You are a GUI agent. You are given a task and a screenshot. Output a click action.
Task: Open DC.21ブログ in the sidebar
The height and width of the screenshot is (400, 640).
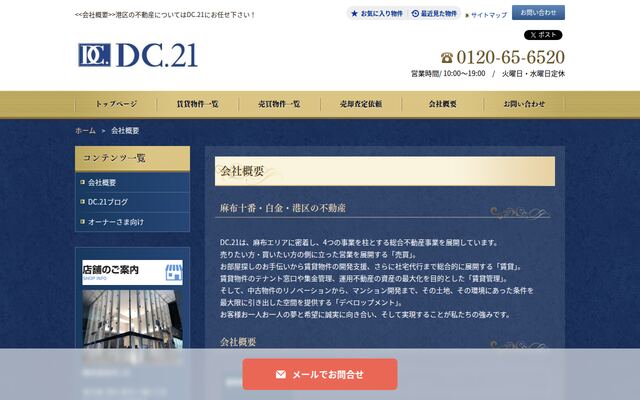click(133, 202)
